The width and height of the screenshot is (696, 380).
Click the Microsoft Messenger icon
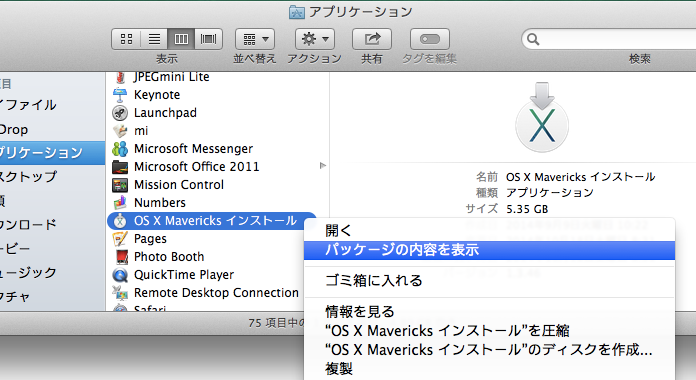pos(120,149)
